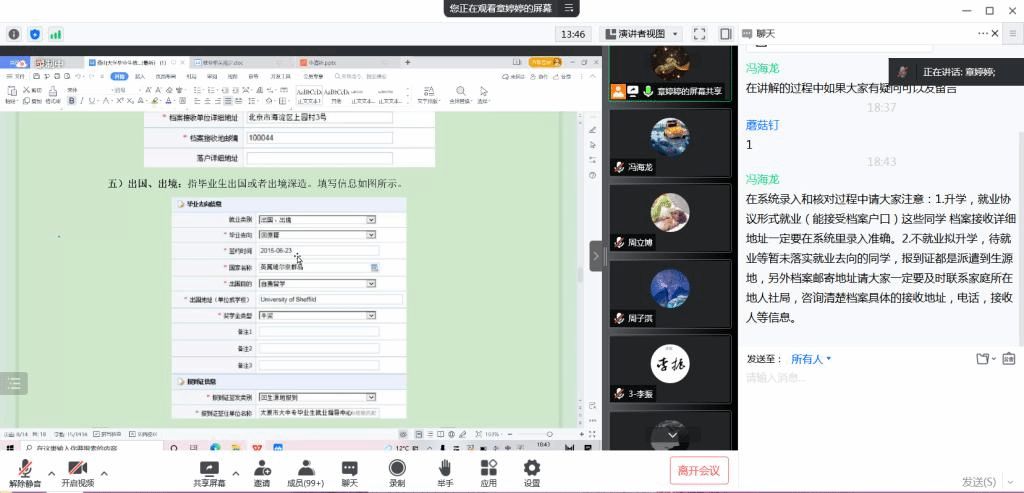Open the 应用 apps panel
The image size is (1024, 493).
488,468
